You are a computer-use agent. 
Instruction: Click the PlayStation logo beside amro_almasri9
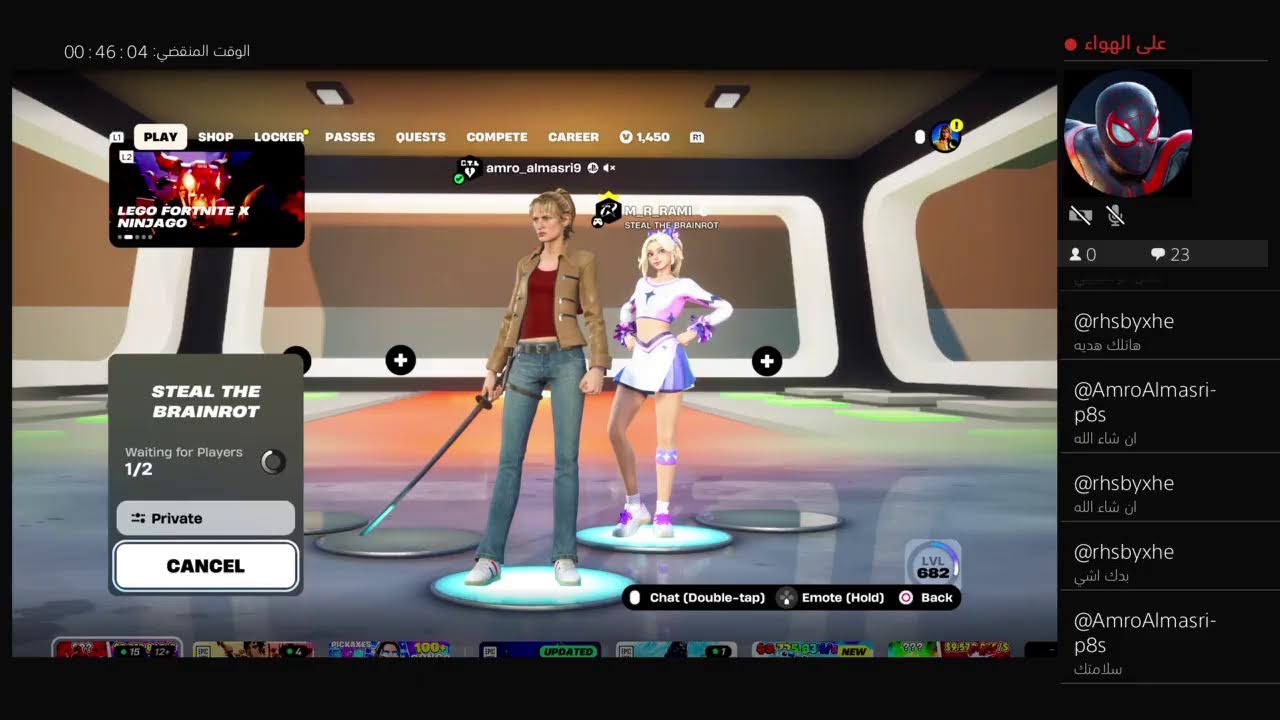pyautogui.click(x=593, y=168)
